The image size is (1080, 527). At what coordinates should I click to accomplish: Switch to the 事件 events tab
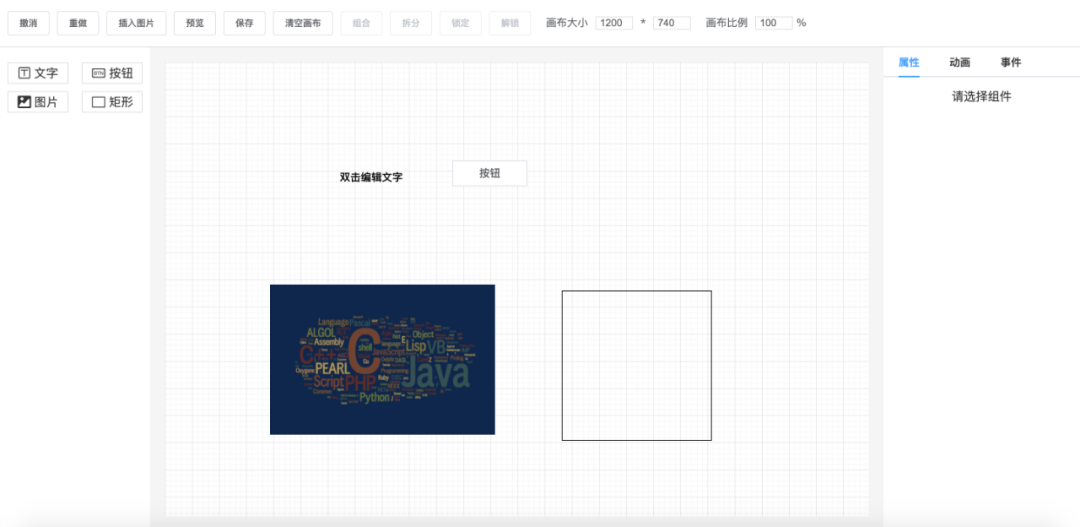click(1010, 63)
